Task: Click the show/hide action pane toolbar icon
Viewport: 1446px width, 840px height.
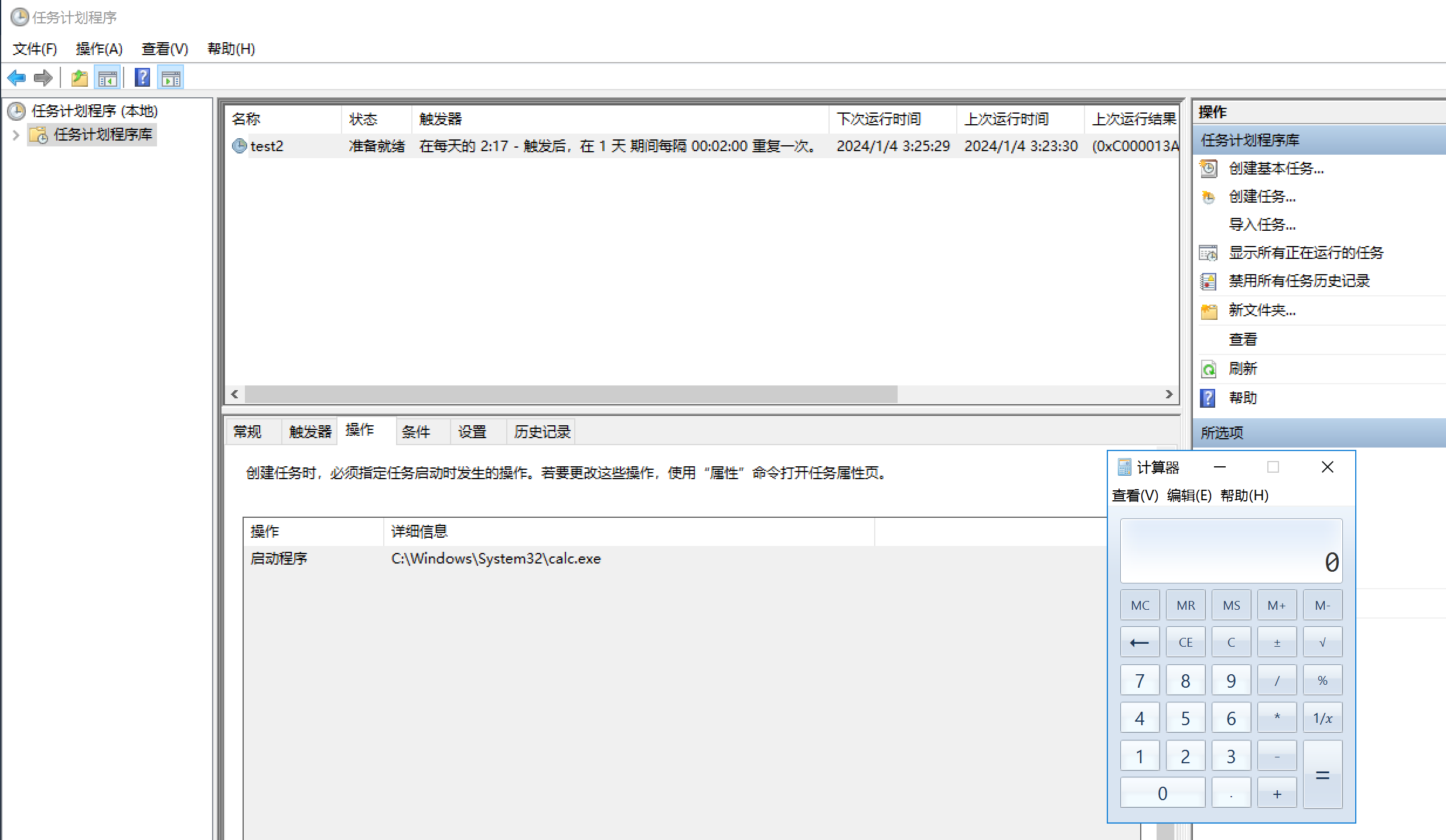Action: pyautogui.click(x=171, y=77)
